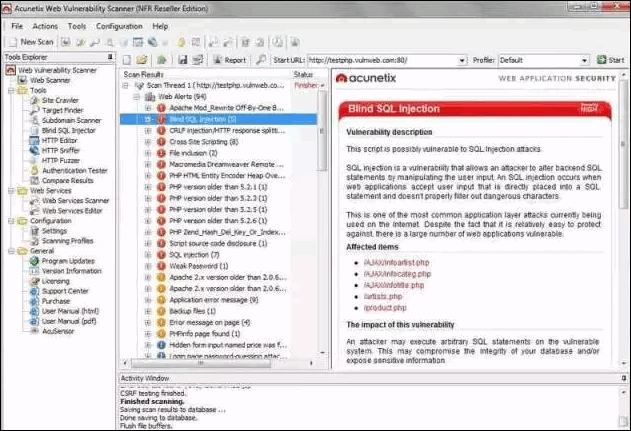
Task: Open HTTP Editor tool icon
Action: click(35, 140)
